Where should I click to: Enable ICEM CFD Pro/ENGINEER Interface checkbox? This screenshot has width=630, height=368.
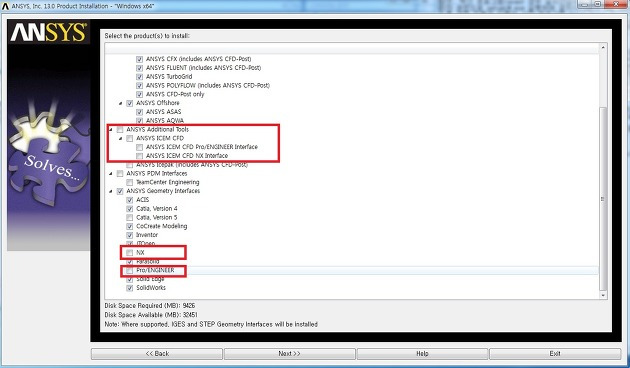click(139, 147)
